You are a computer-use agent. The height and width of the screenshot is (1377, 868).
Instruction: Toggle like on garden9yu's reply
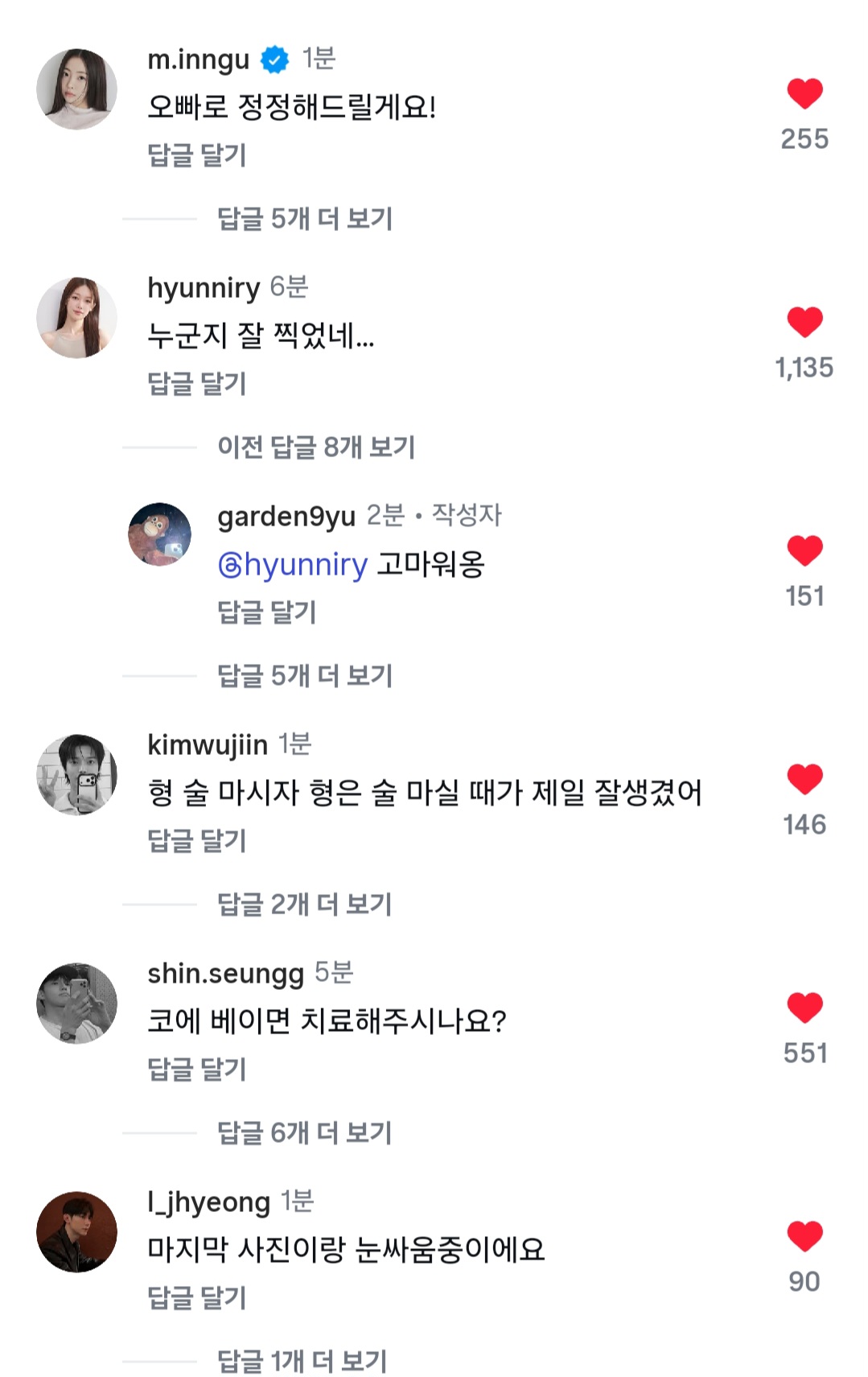click(x=804, y=551)
